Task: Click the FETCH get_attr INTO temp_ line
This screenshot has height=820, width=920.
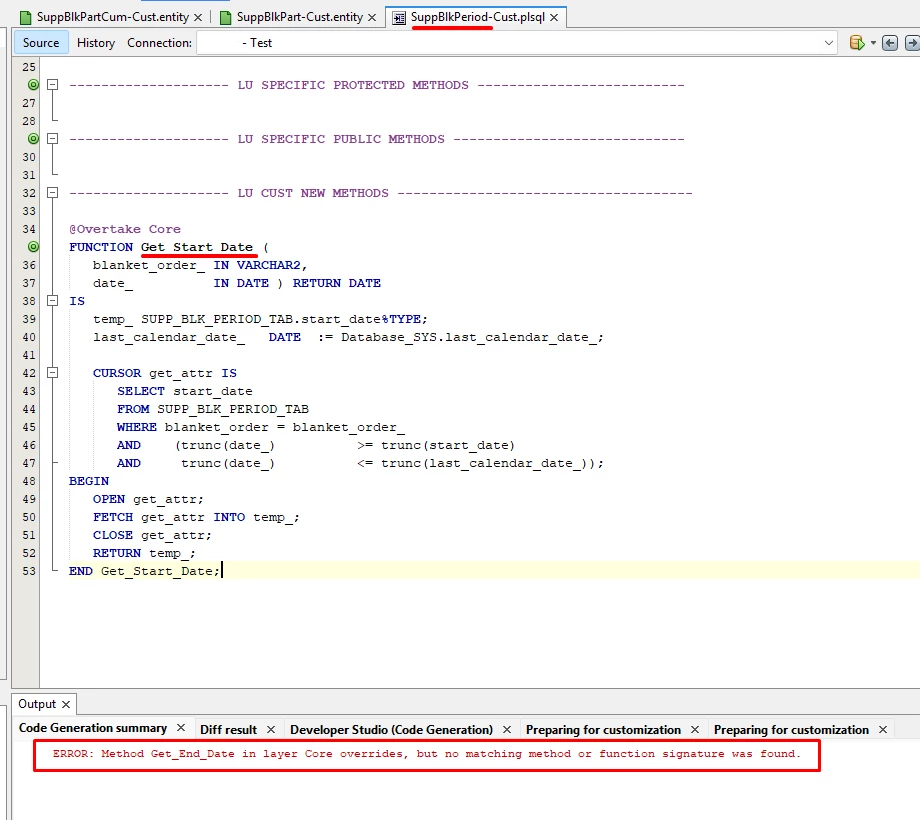Action: click(x=197, y=517)
